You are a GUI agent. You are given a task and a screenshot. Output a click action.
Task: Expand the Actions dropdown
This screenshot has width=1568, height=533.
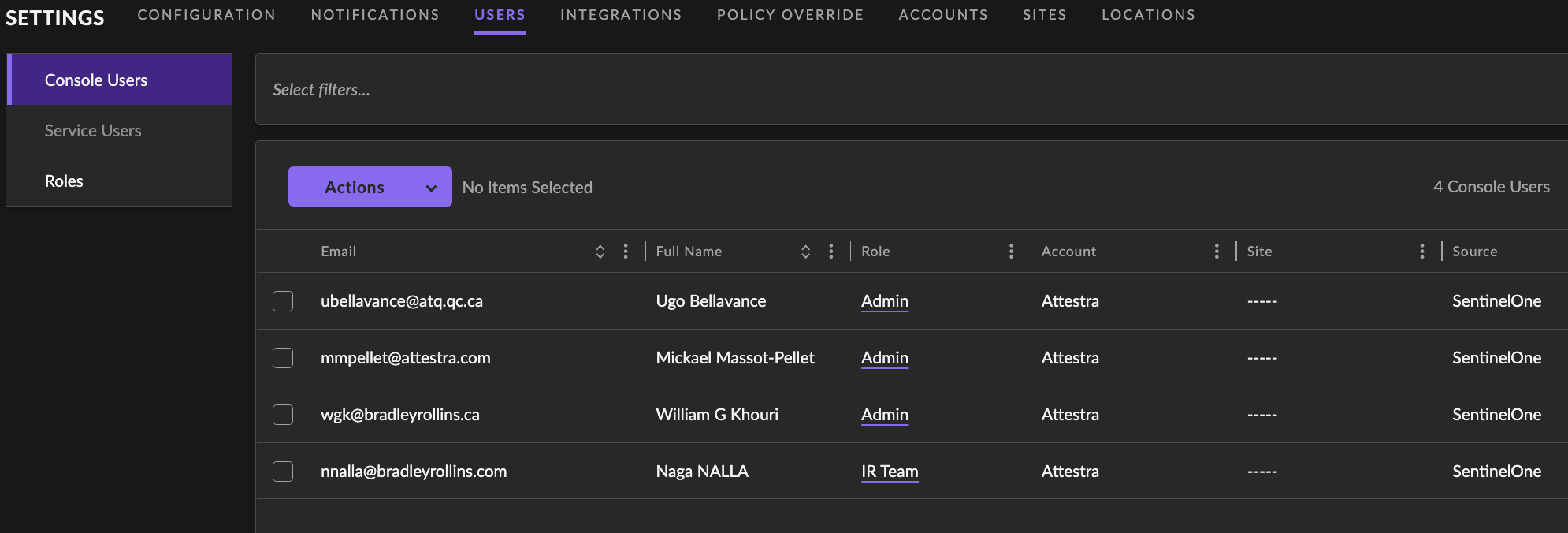(370, 187)
